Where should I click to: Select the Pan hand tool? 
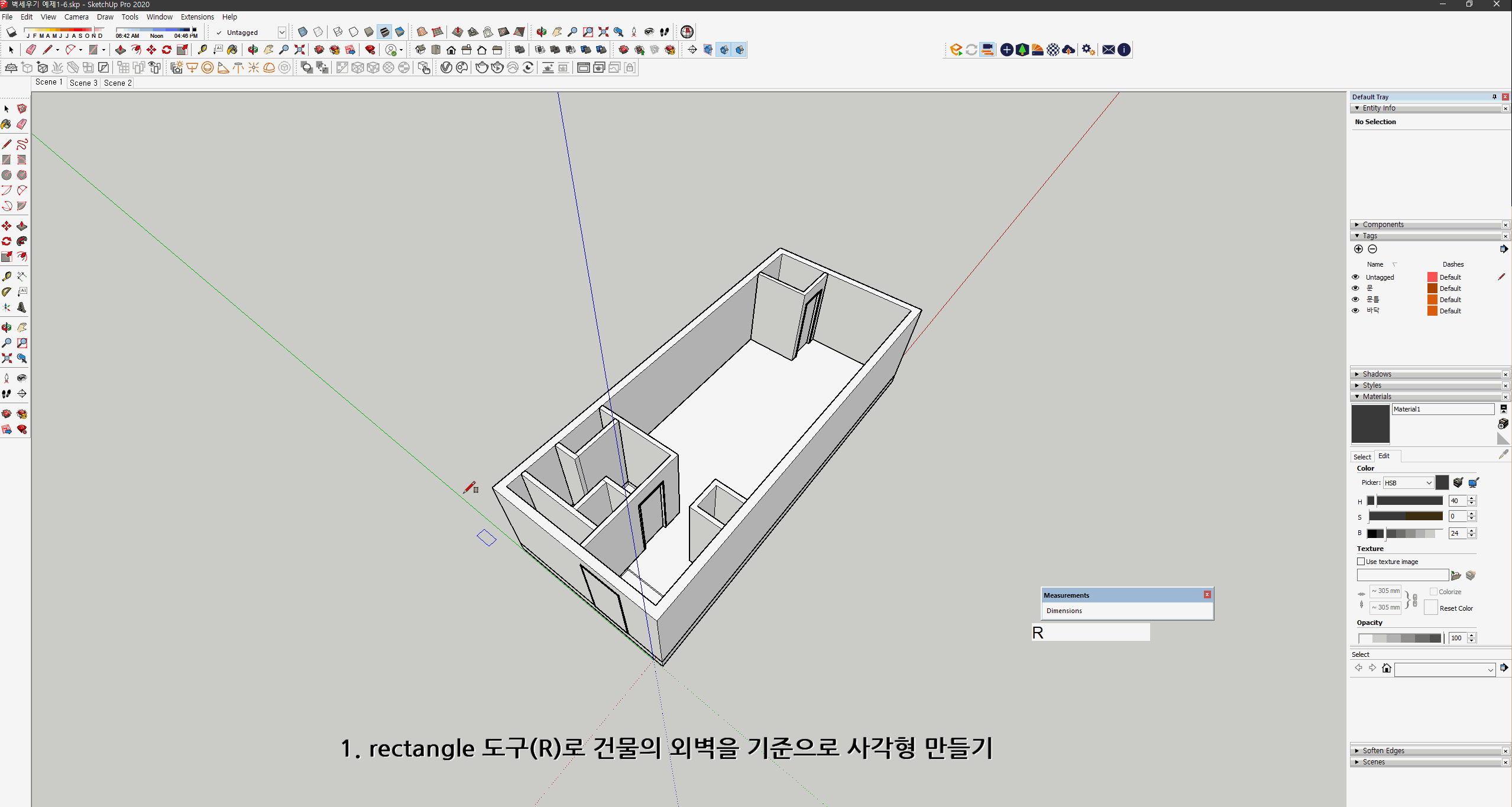(x=21, y=328)
